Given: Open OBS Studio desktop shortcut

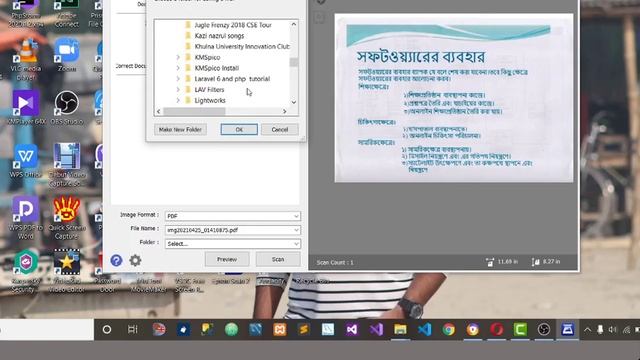Looking at the screenshot, I should (67, 107).
